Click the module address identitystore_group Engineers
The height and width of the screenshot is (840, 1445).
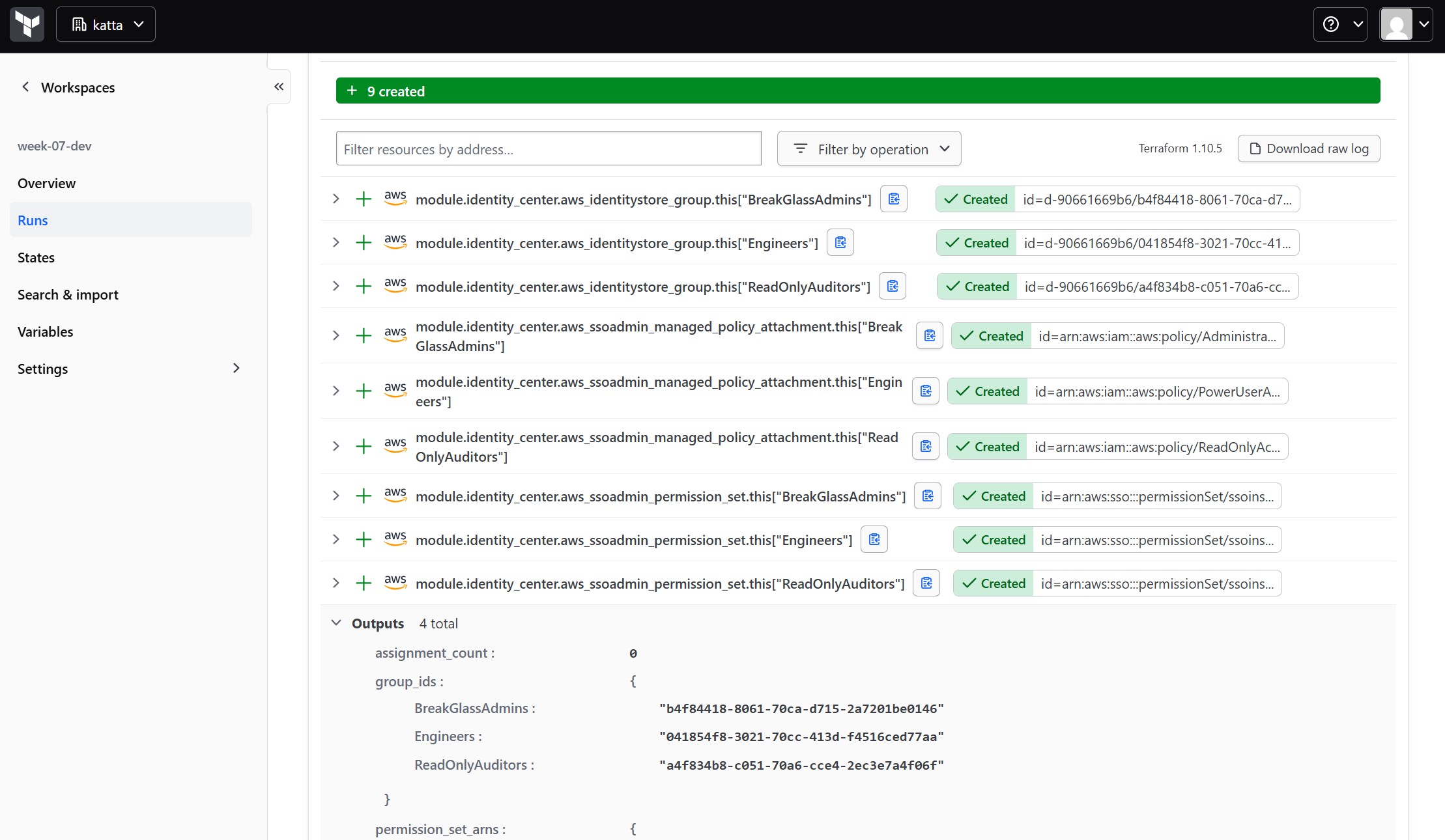pos(617,243)
